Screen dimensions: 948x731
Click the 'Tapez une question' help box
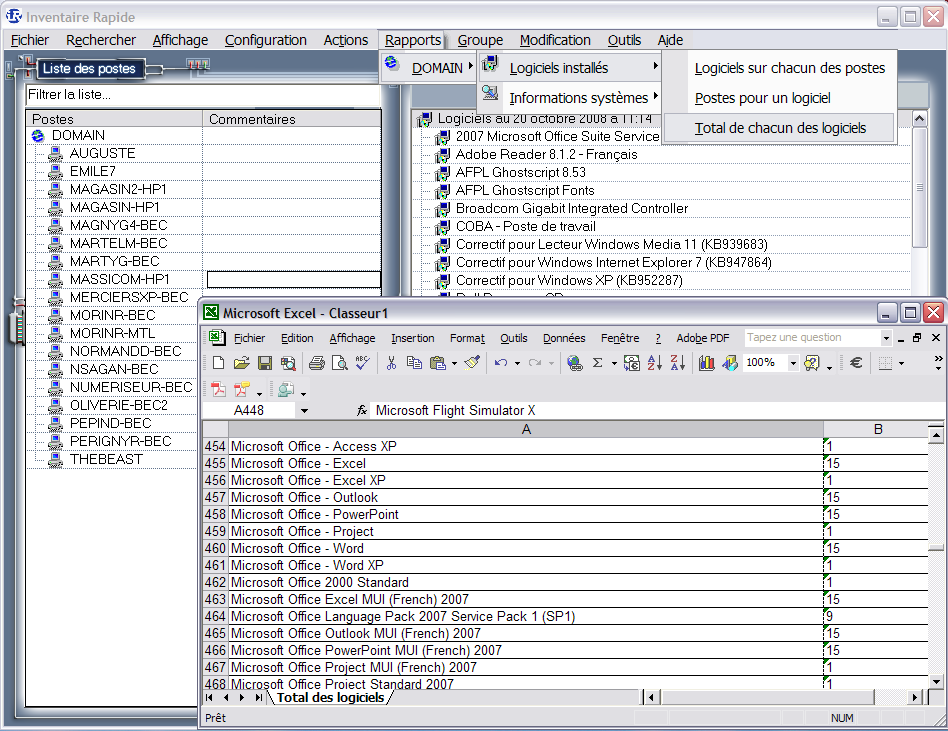click(812, 337)
